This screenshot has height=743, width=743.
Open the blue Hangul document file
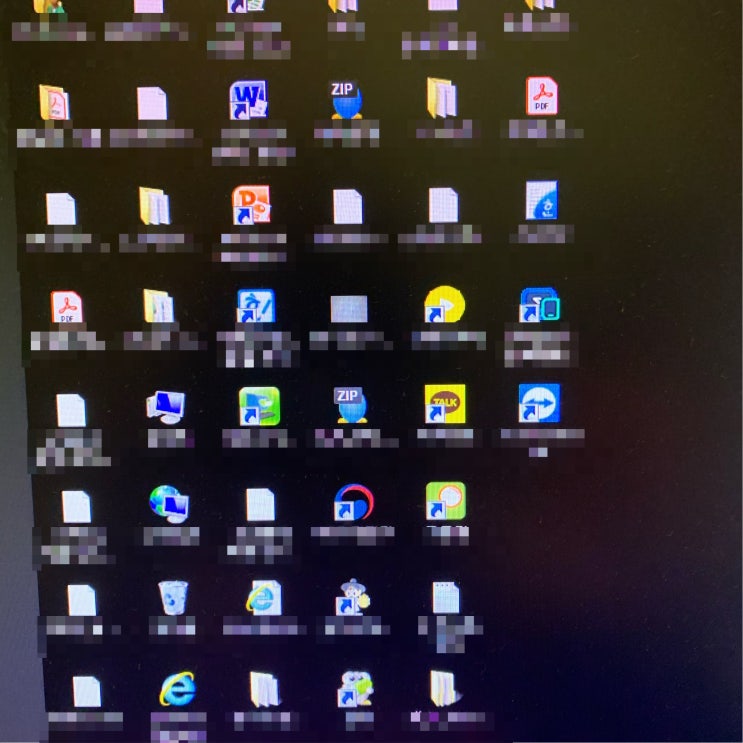click(542, 199)
